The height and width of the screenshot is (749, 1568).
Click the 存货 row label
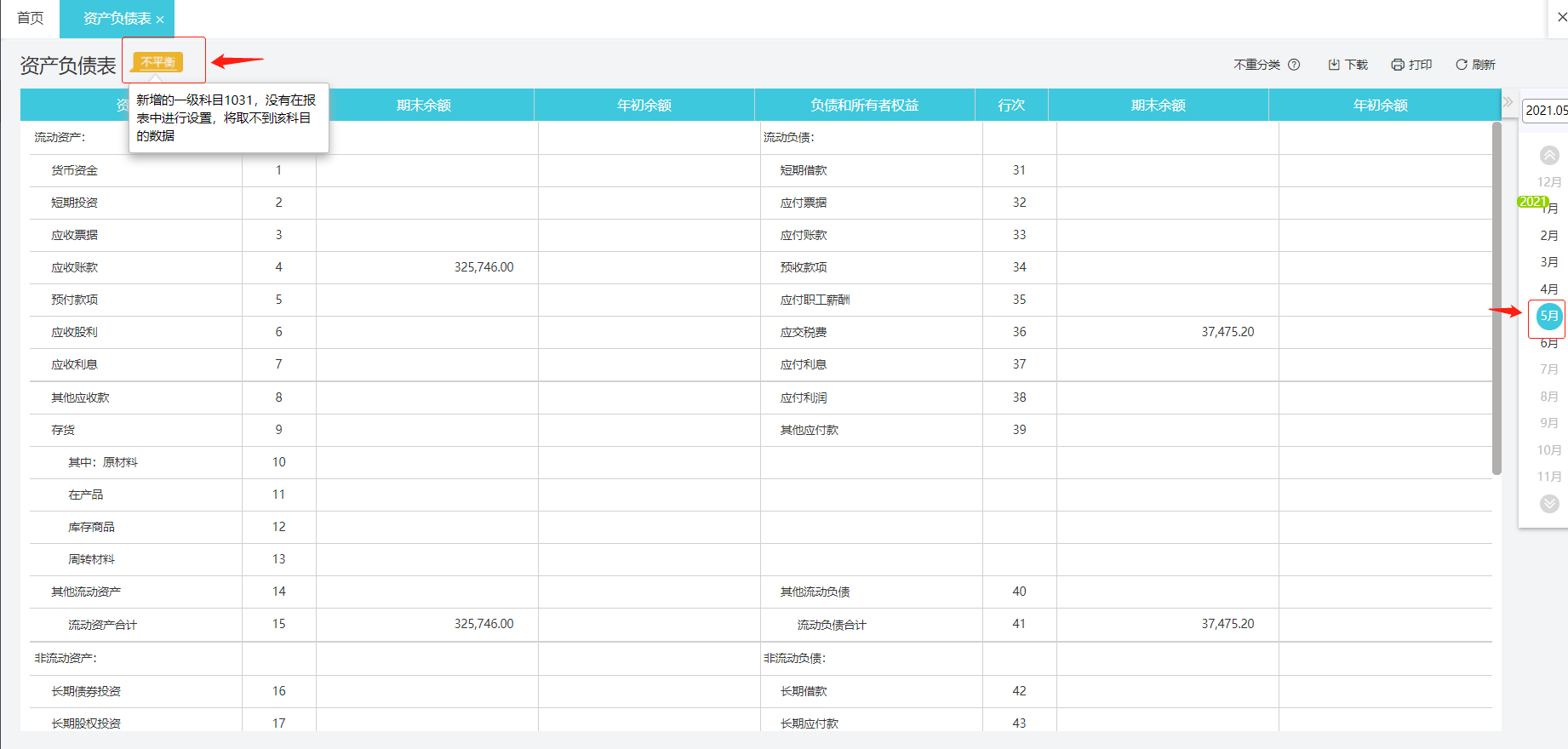(63, 430)
